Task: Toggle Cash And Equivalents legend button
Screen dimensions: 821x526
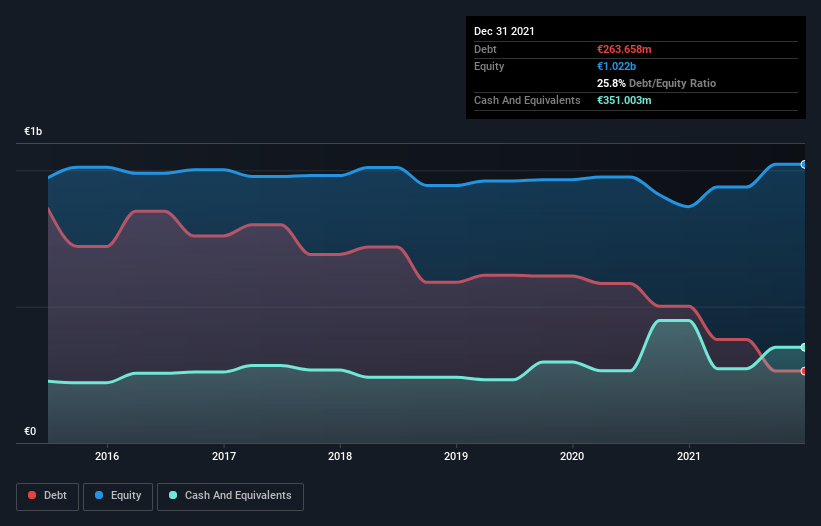Action: click(230, 497)
